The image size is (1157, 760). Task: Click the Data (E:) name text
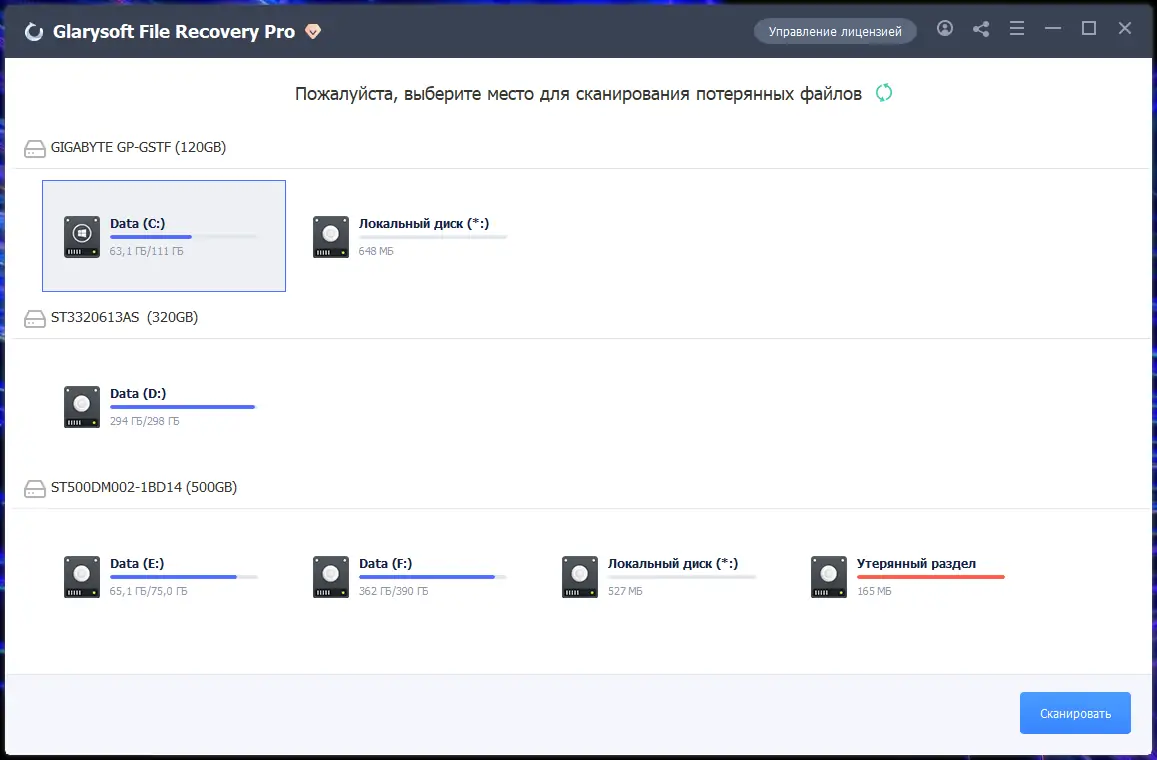(x=137, y=563)
